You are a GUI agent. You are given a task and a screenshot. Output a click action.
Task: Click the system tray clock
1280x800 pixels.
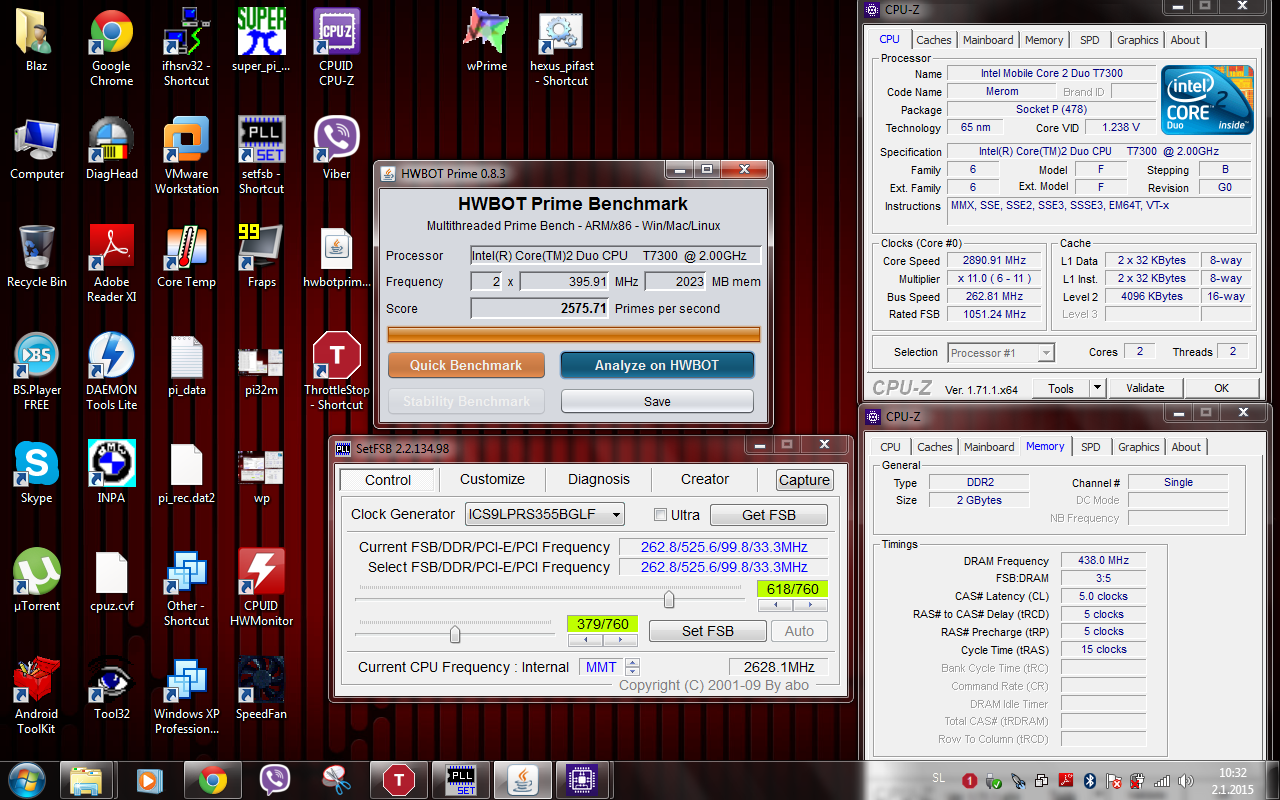[x=1233, y=780]
